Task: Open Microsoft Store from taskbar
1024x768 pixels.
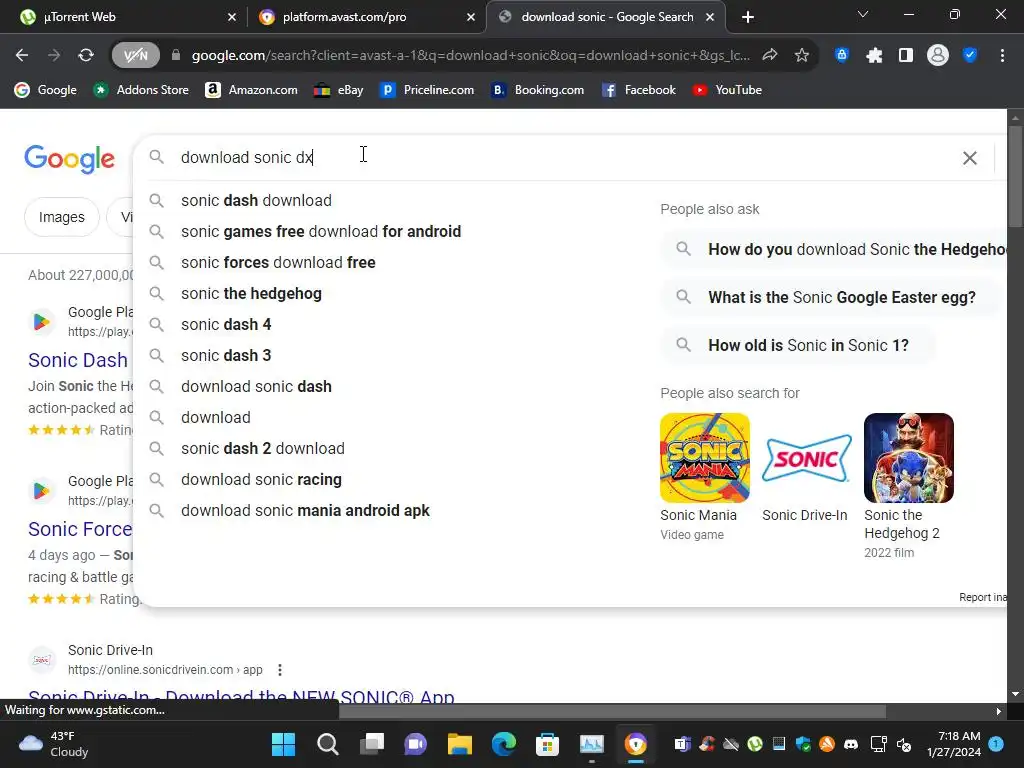Action: pos(547,744)
